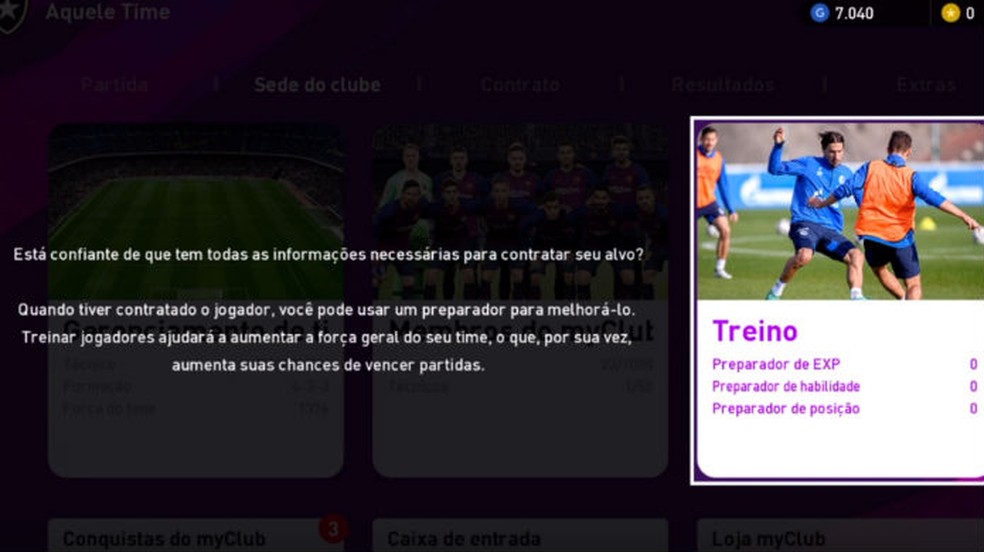Click the club crest badge icon
The width and height of the screenshot is (984, 552).
(13, 14)
